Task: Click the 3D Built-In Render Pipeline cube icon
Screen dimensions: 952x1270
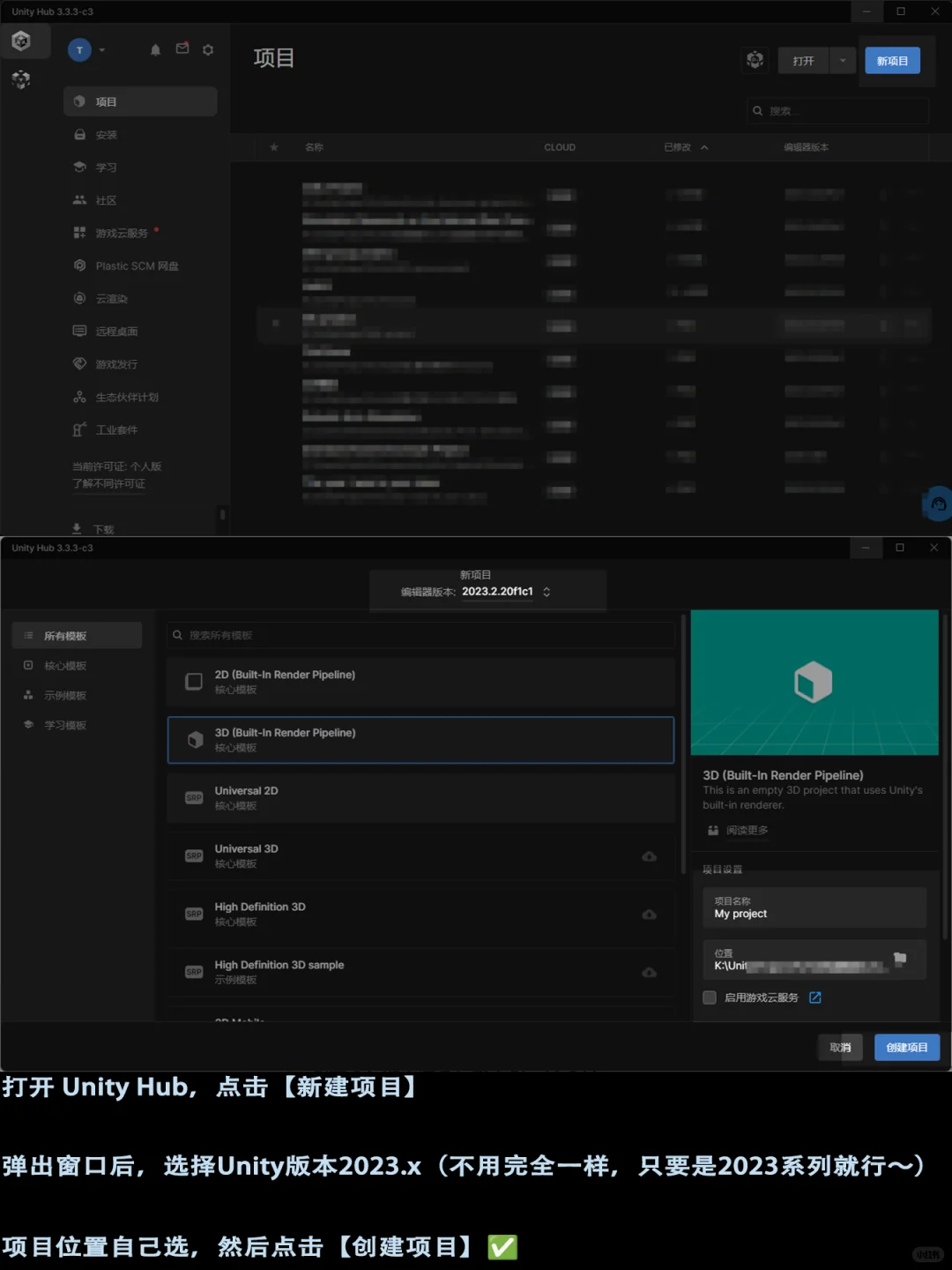Action: (195, 739)
